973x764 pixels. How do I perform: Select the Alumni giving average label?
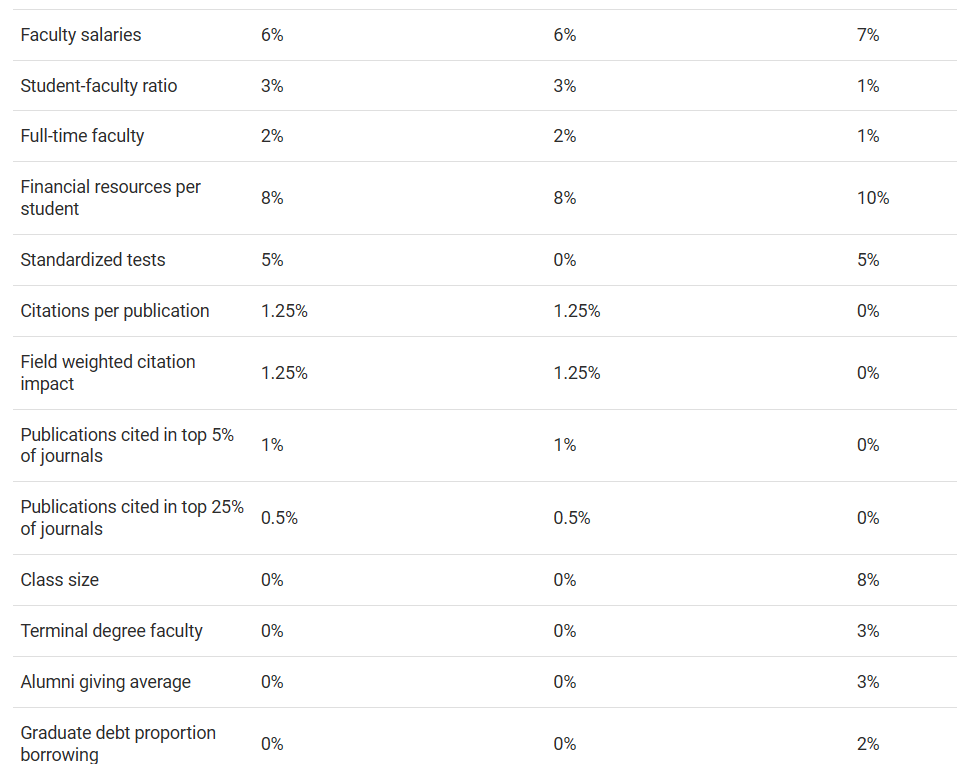point(105,682)
